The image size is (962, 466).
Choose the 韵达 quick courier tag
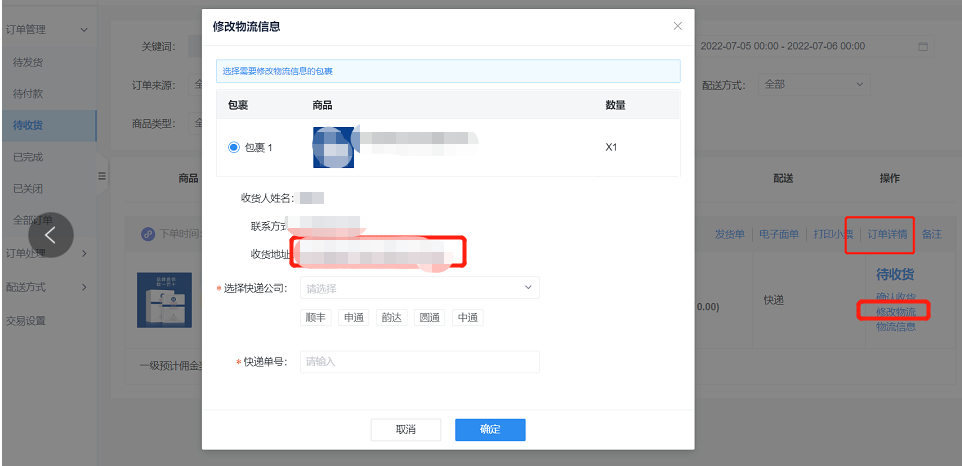(391, 318)
